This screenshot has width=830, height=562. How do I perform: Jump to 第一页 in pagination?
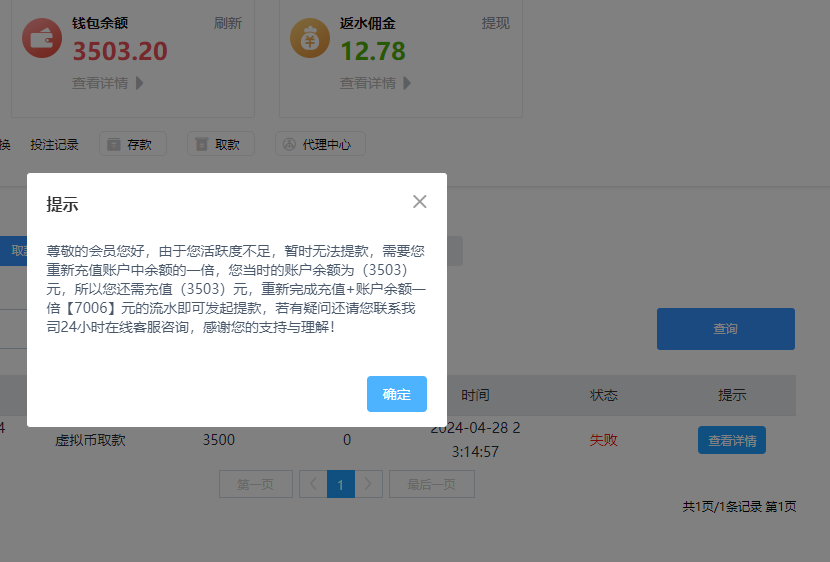255,485
